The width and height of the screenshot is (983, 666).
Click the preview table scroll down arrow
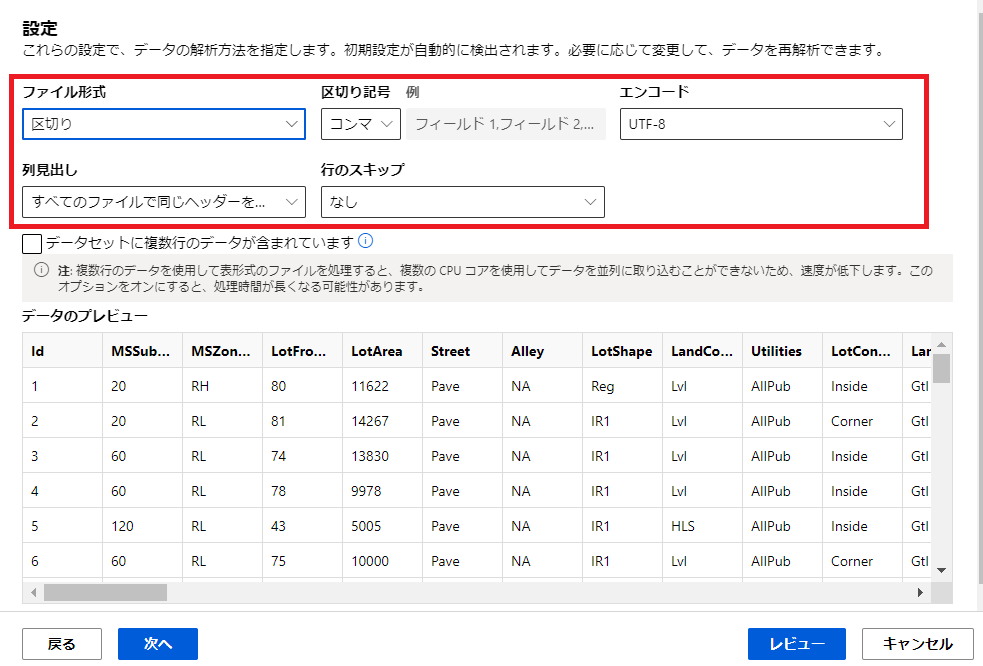941,570
